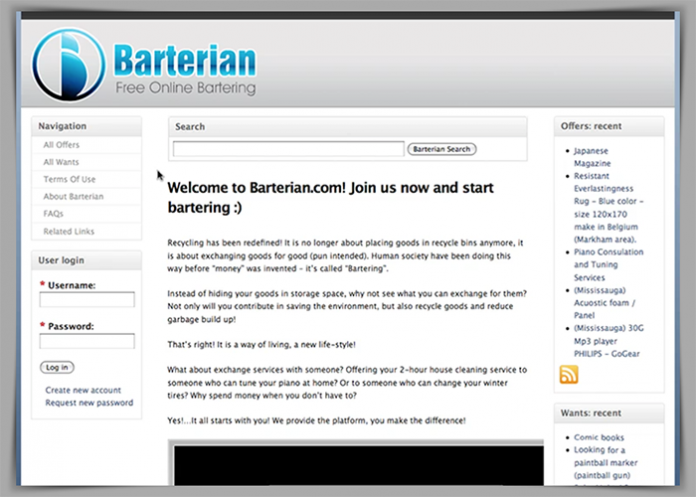Viewport: 696px width, 497px height.
Task: Open the FAQs navigation link
Action: tap(53, 213)
